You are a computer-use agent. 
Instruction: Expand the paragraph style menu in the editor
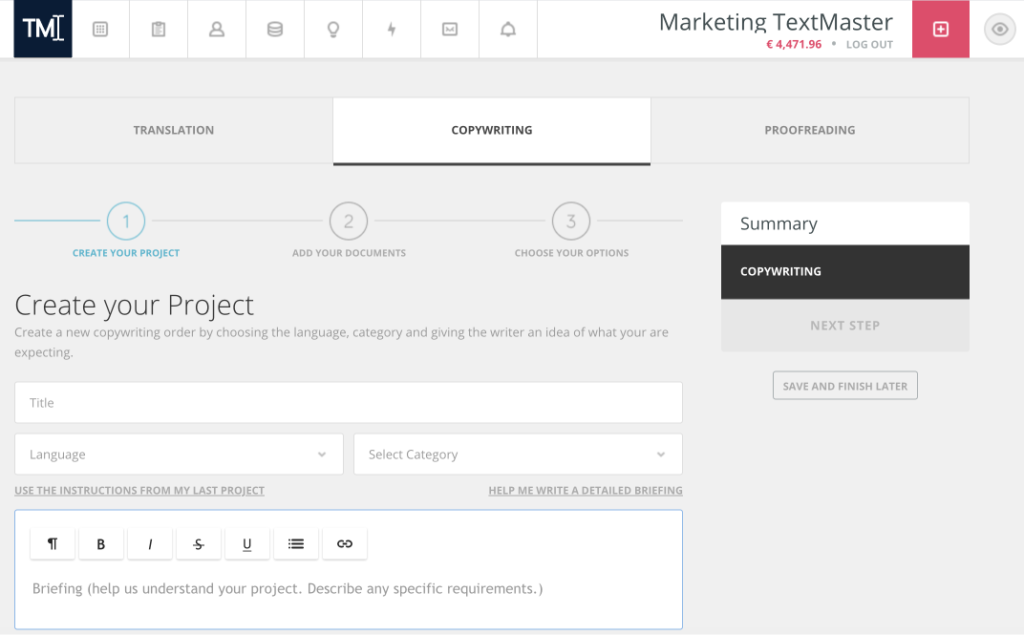pyautogui.click(x=52, y=543)
